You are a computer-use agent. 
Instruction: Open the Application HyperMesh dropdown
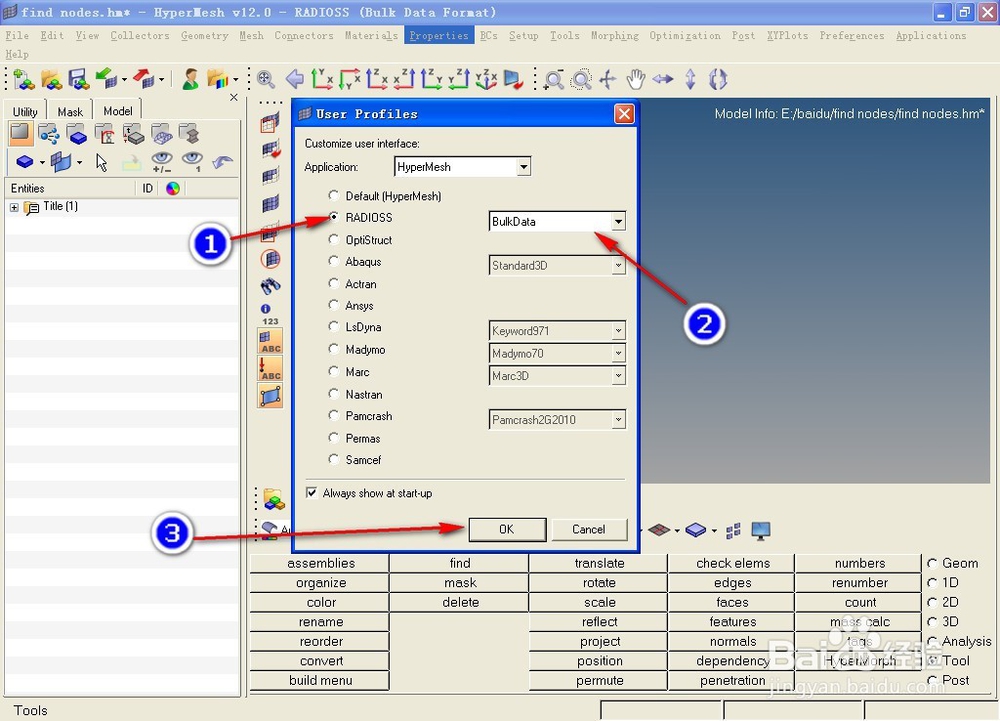524,167
